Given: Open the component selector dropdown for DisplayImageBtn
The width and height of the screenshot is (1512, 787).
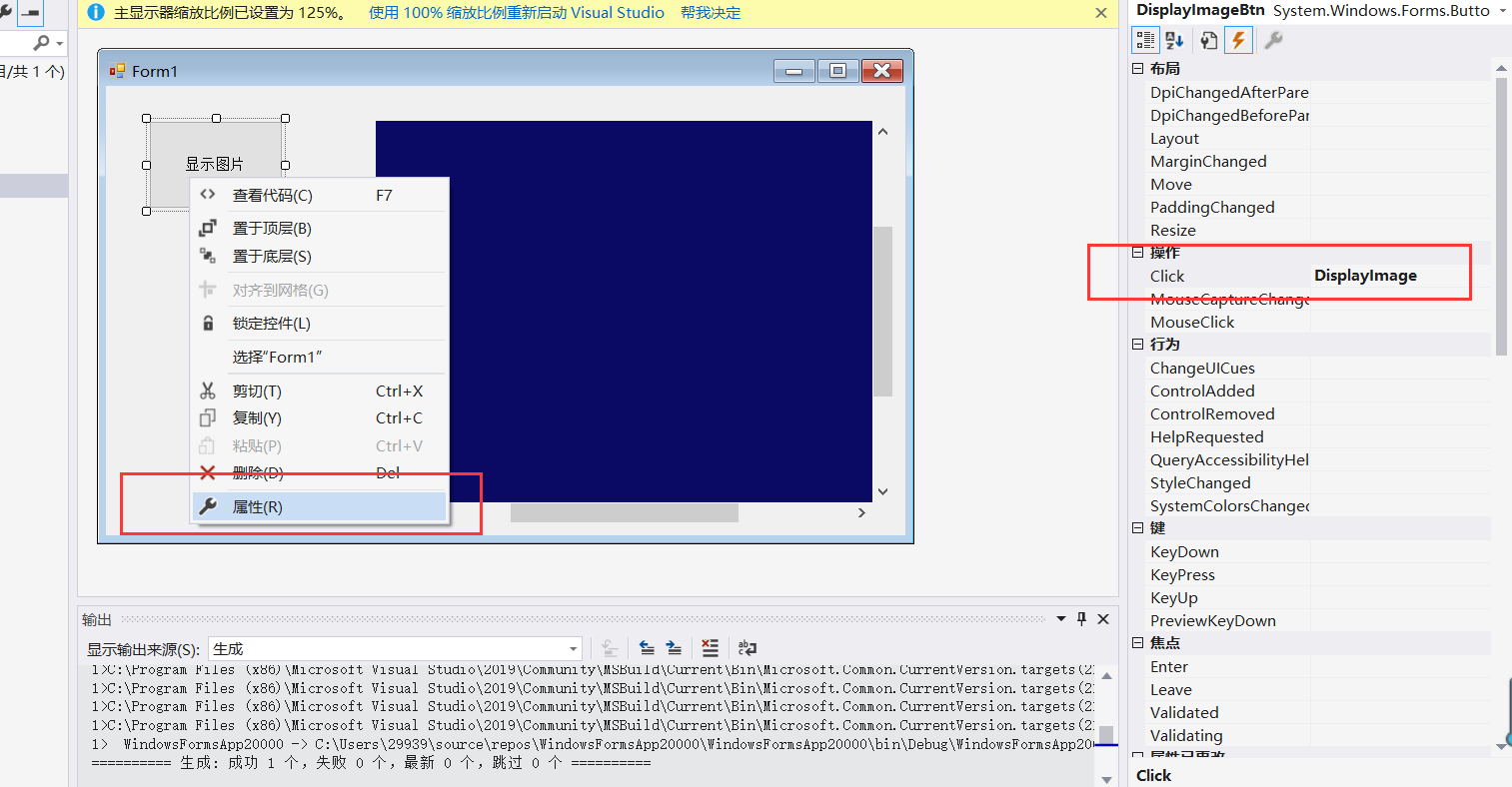Looking at the screenshot, I should pyautogui.click(x=1502, y=10).
